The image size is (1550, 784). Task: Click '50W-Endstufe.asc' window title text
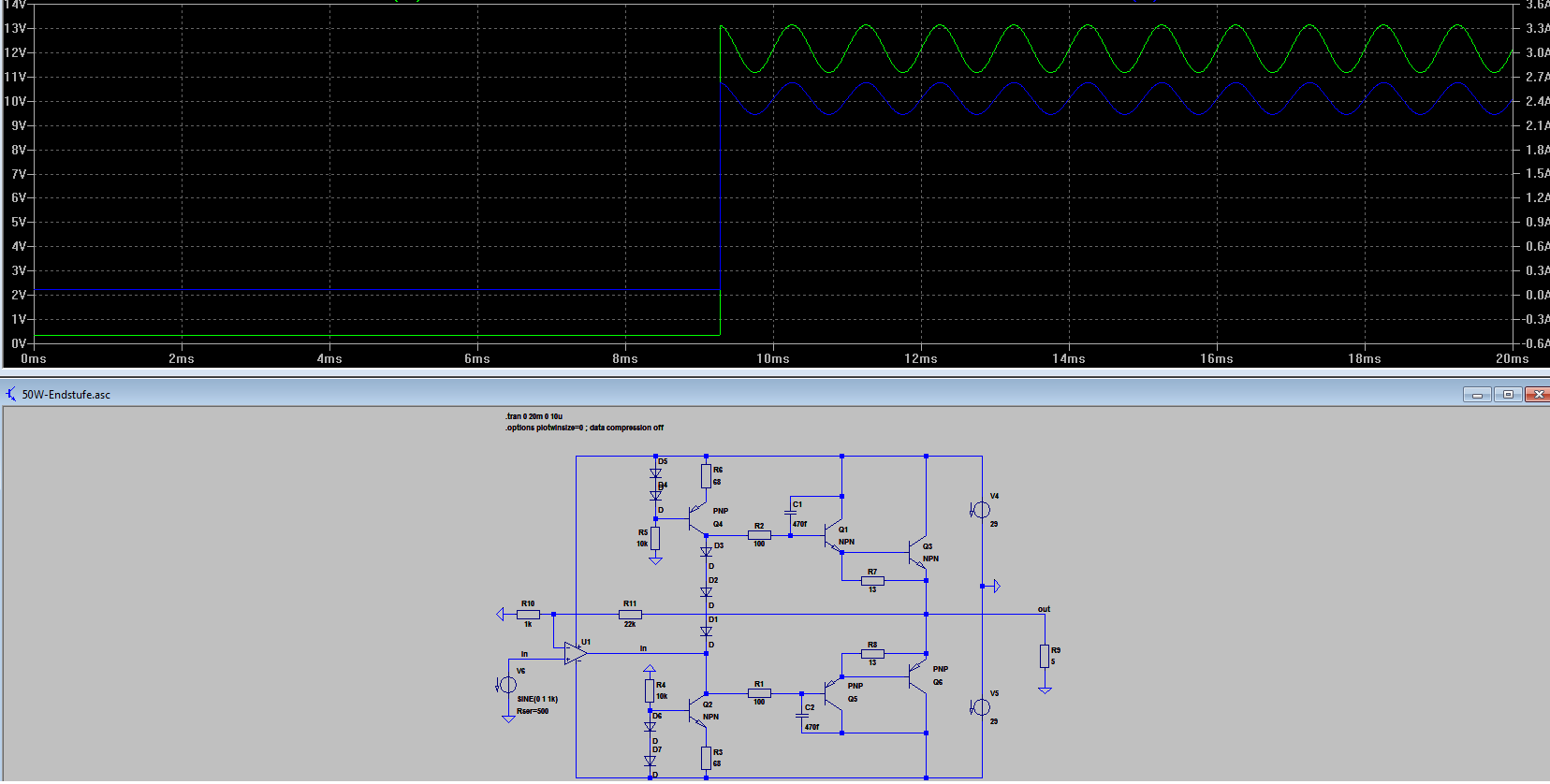[x=66, y=395]
